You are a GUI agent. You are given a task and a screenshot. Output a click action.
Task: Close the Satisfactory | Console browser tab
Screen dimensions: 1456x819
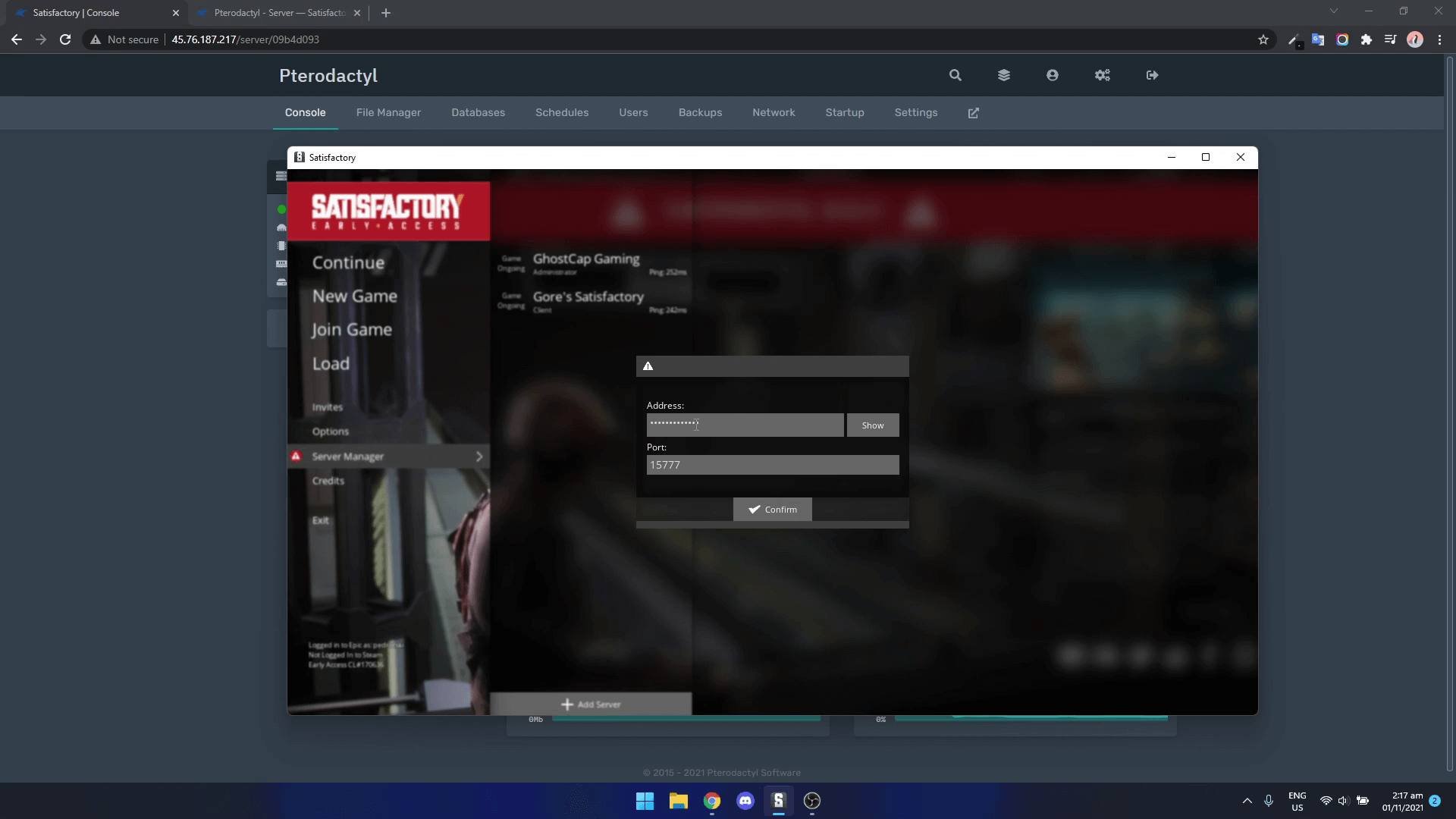point(176,13)
